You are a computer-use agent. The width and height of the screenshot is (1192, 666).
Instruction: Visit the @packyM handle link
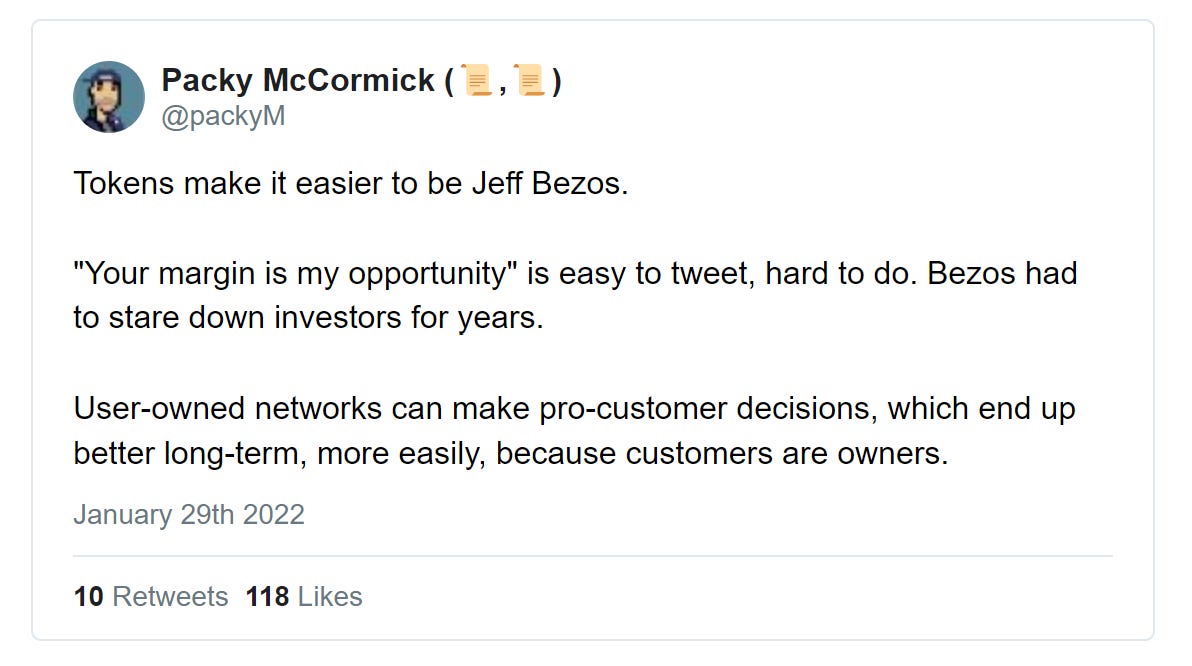(x=224, y=116)
